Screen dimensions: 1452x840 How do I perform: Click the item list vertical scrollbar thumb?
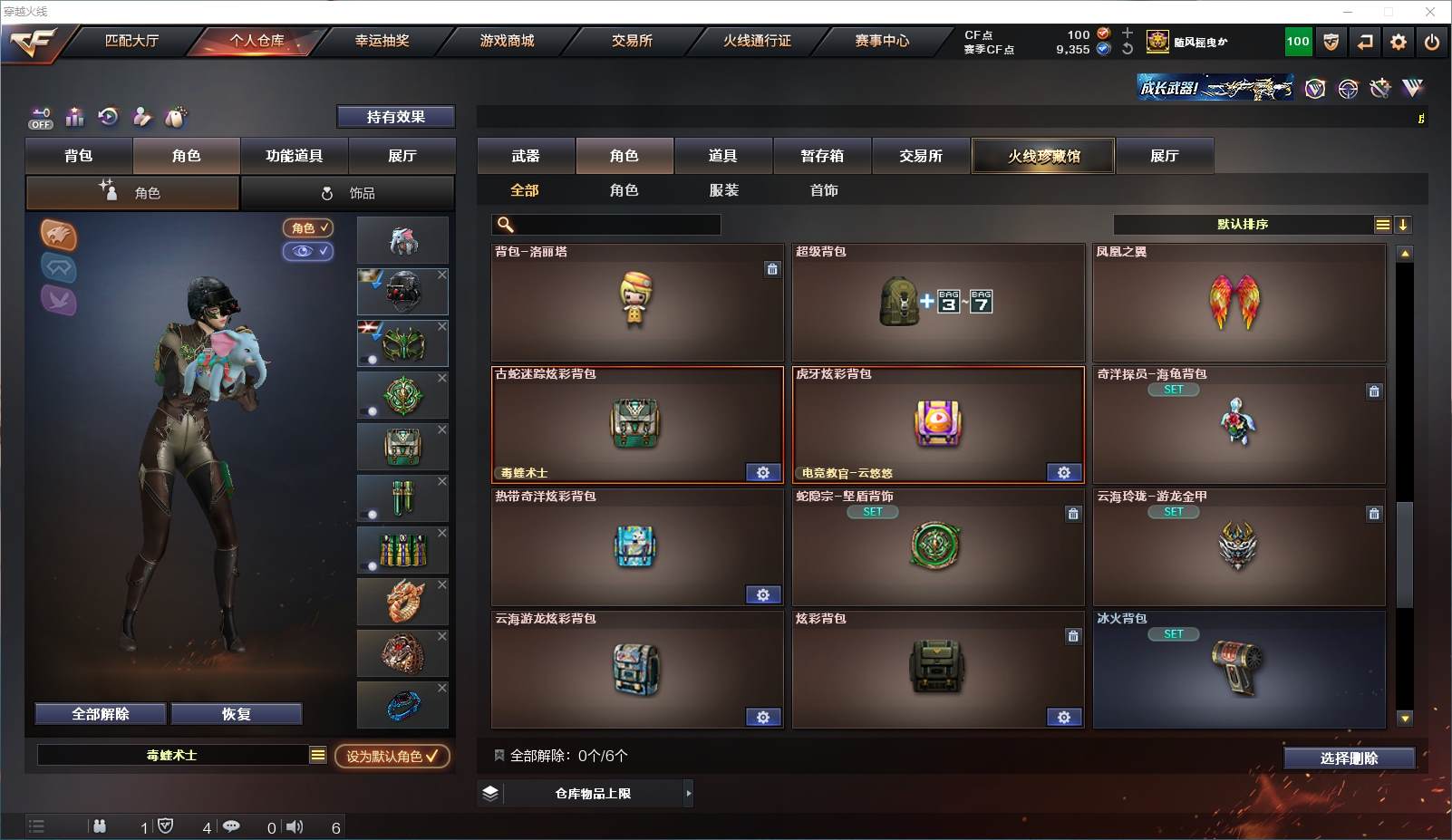point(1405,554)
